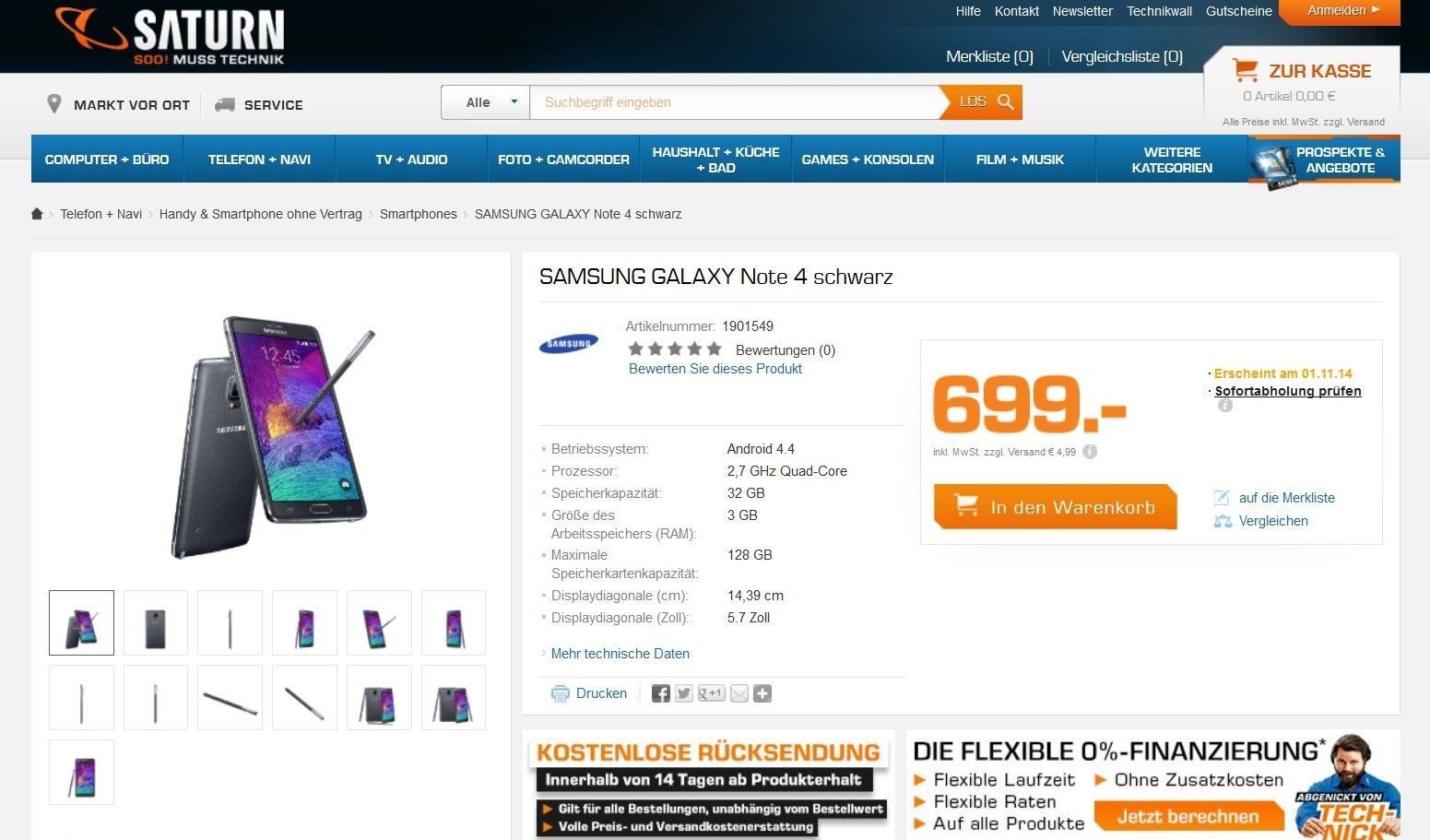Viewport: 1430px width, 840px height.
Task: Rate the product with five stars
Action: pos(715,349)
